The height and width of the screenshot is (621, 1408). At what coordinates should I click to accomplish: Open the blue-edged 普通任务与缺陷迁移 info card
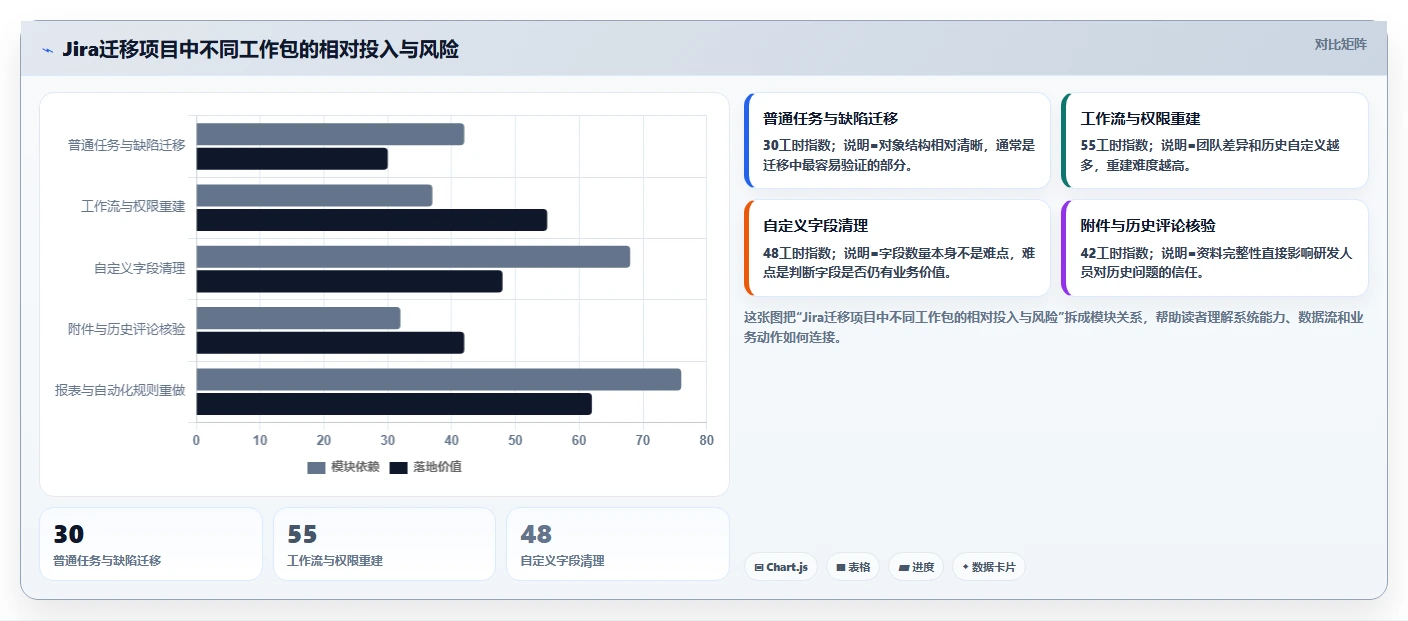(x=897, y=140)
